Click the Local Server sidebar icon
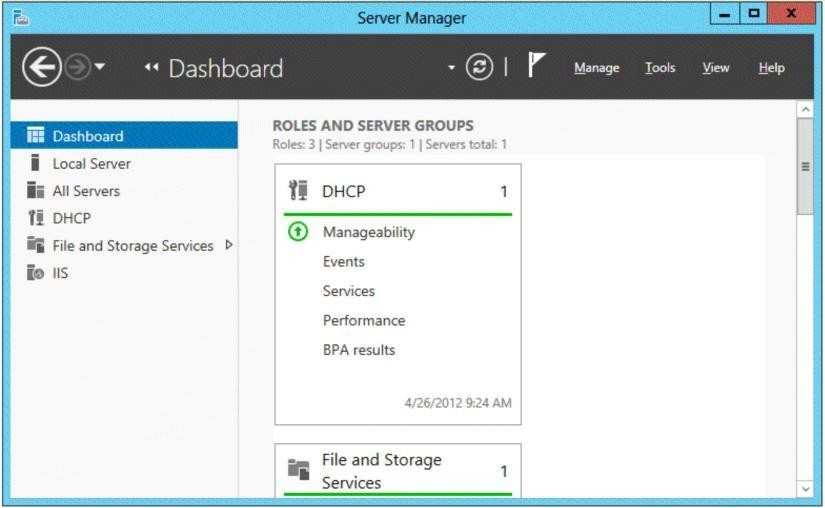Image resolution: width=825 pixels, height=508 pixels. point(35,162)
